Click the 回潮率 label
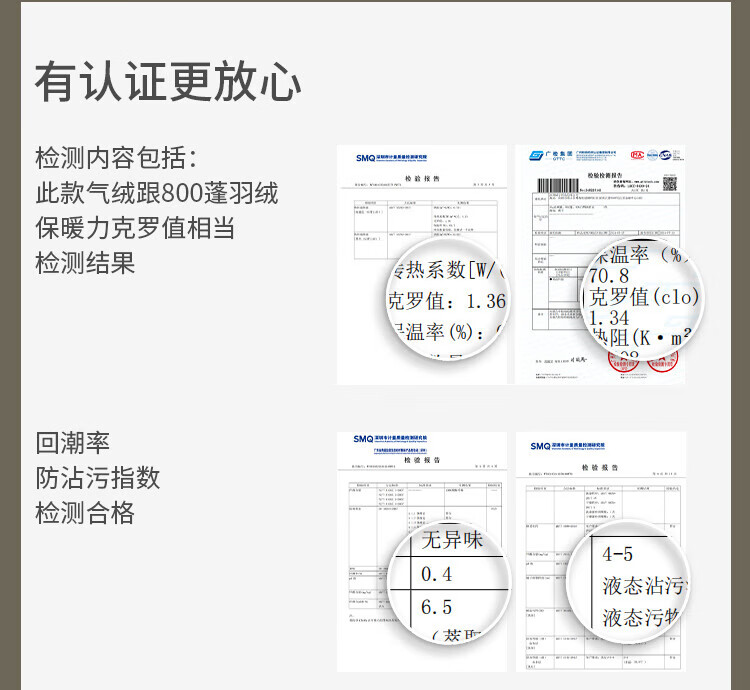The height and width of the screenshot is (690, 750). pyautogui.click(x=72, y=443)
